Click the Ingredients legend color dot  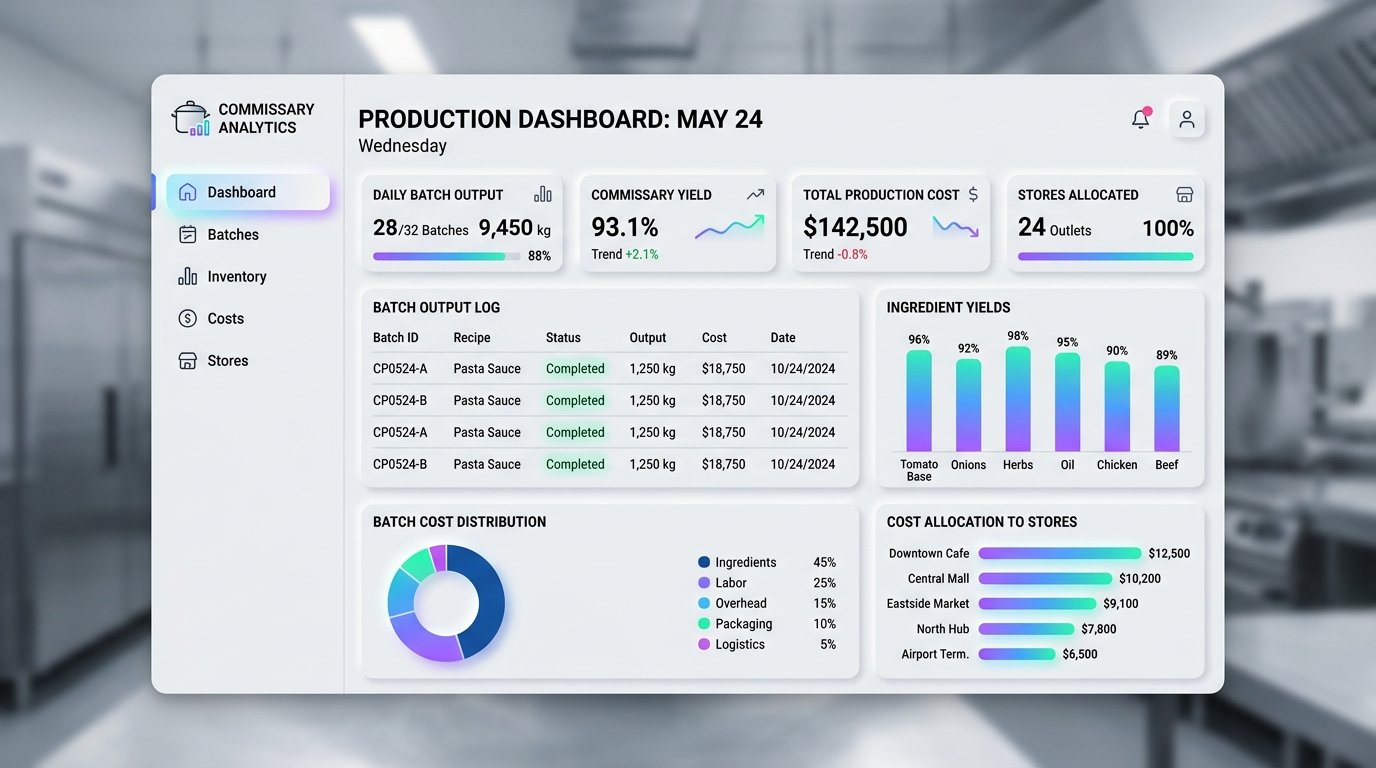click(x=704, y=562)
